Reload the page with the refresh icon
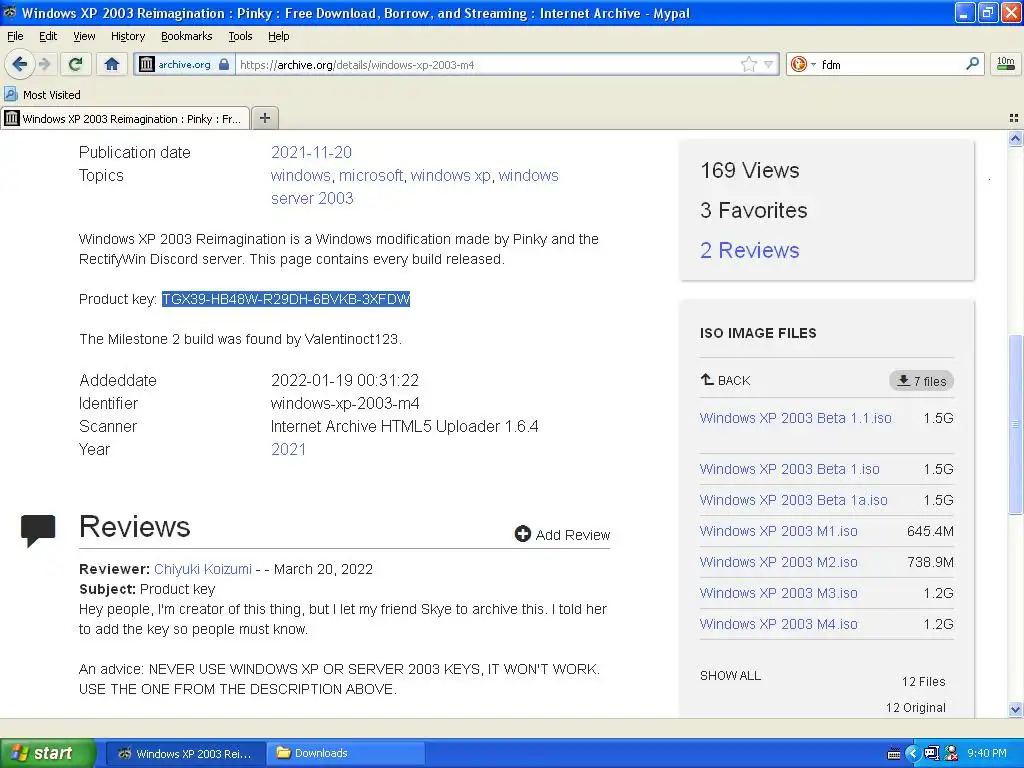Screen dimensions: 1024x768 coord(76,64)
